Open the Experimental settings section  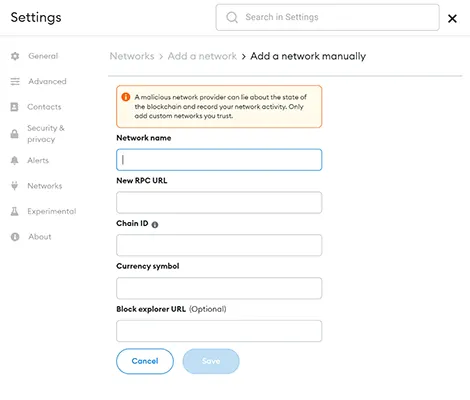click(52, 211)
